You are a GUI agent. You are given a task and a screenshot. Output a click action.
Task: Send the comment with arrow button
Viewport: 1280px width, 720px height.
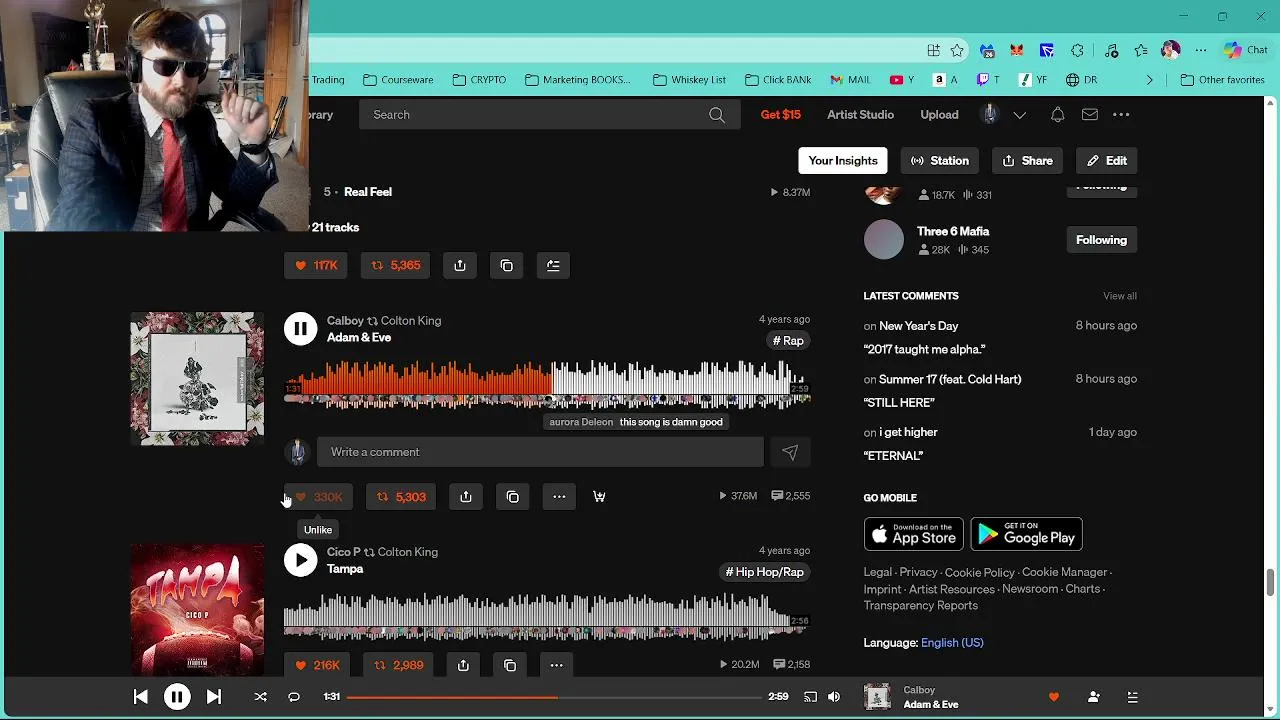[790, 452]
